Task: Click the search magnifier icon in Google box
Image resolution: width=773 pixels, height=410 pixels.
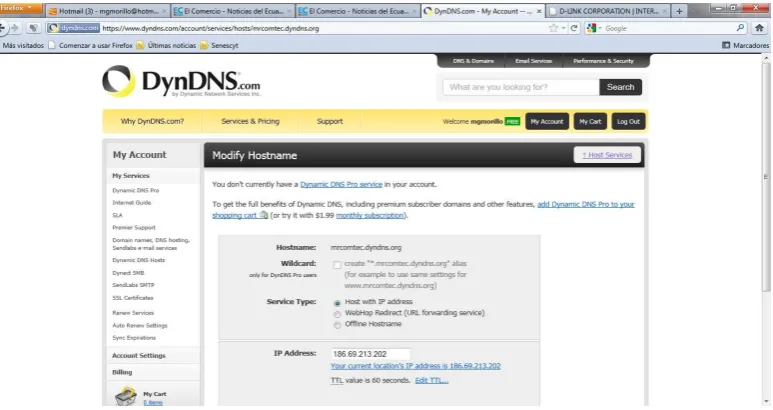Action: click(x=740, y=28)
